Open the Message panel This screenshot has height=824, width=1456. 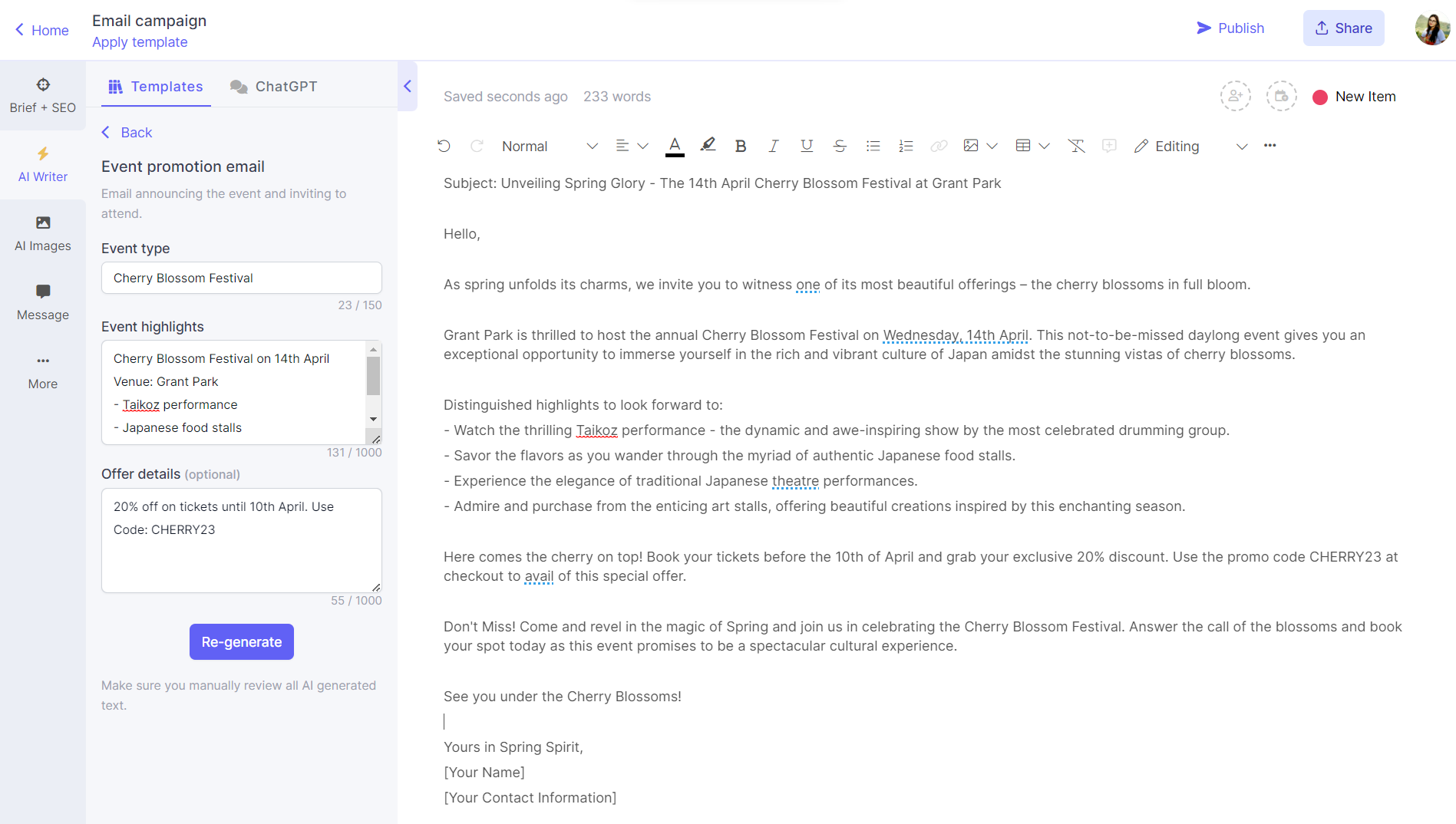[x=43, y=303]
